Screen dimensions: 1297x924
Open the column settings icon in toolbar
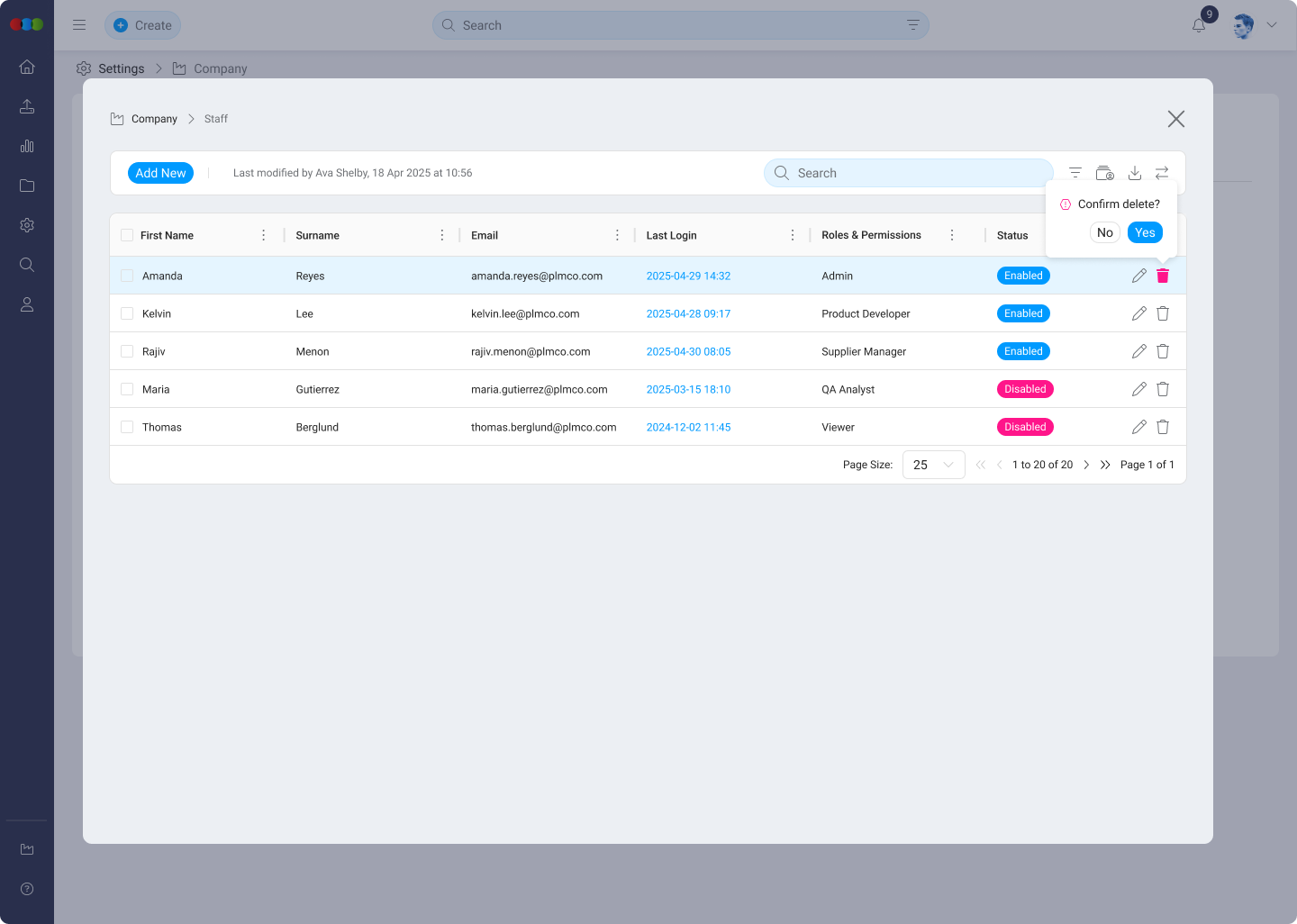1104,173
